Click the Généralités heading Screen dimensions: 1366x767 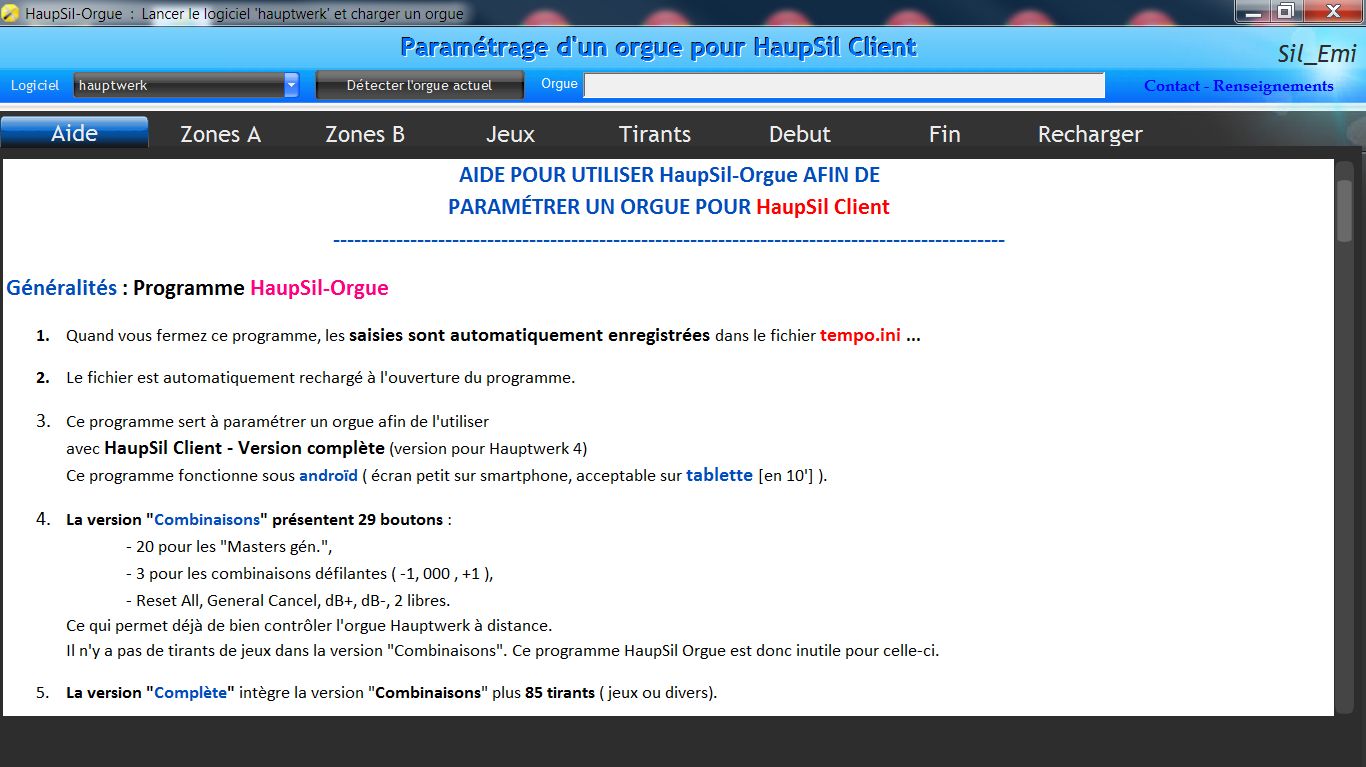pyautogui.click(x=62, y=288)
